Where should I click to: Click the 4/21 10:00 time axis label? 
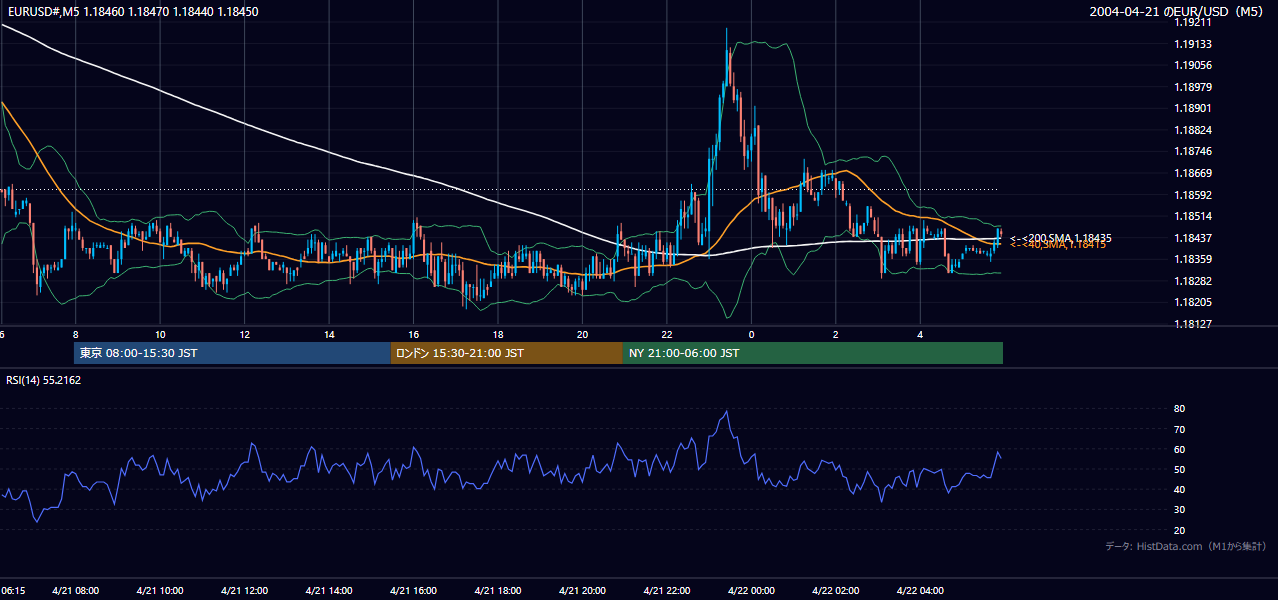(160, 590)
